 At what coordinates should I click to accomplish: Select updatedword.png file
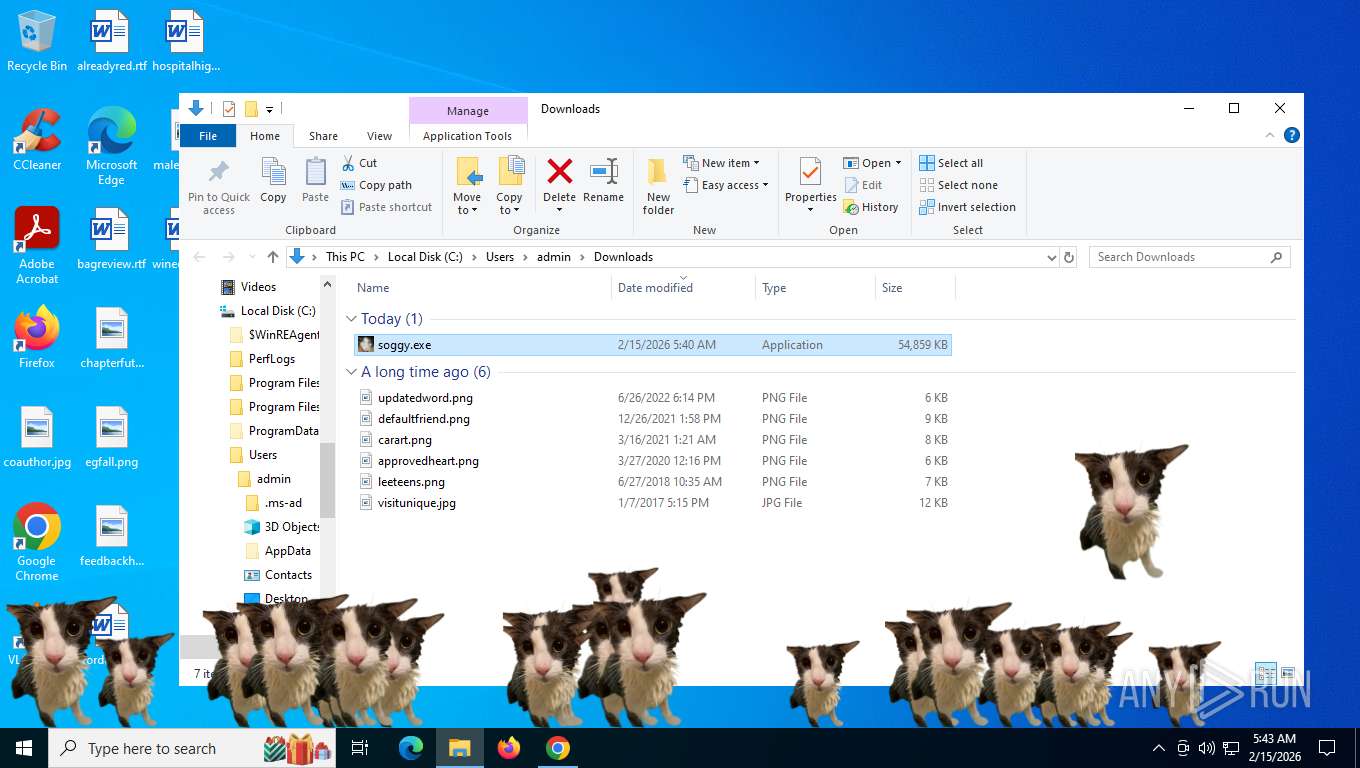(x=653, y=398)
